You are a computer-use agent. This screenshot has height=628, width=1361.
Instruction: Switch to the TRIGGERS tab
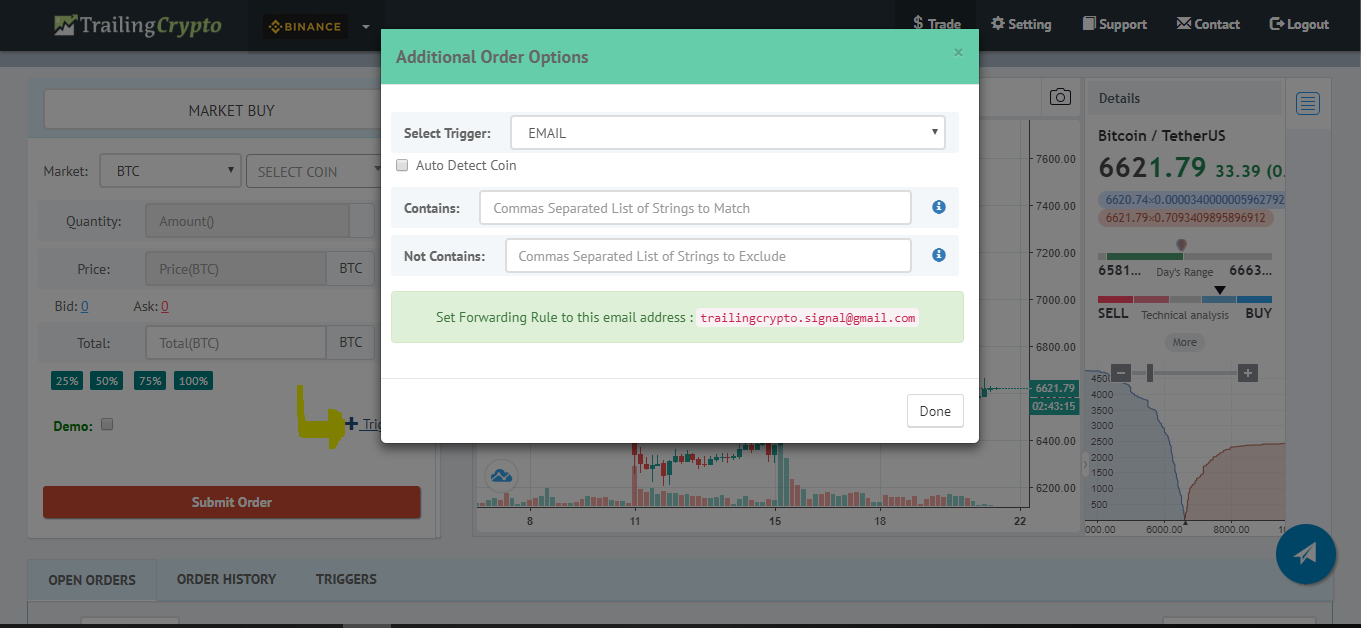pos(346,579)
